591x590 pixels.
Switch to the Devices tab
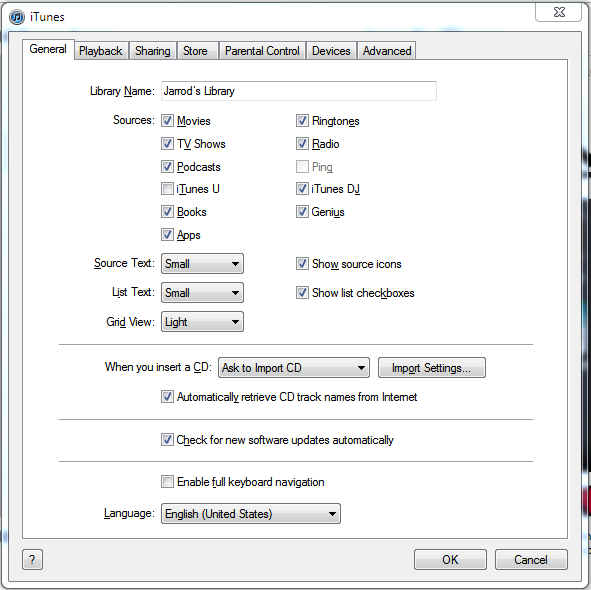(x=331, y=51)
